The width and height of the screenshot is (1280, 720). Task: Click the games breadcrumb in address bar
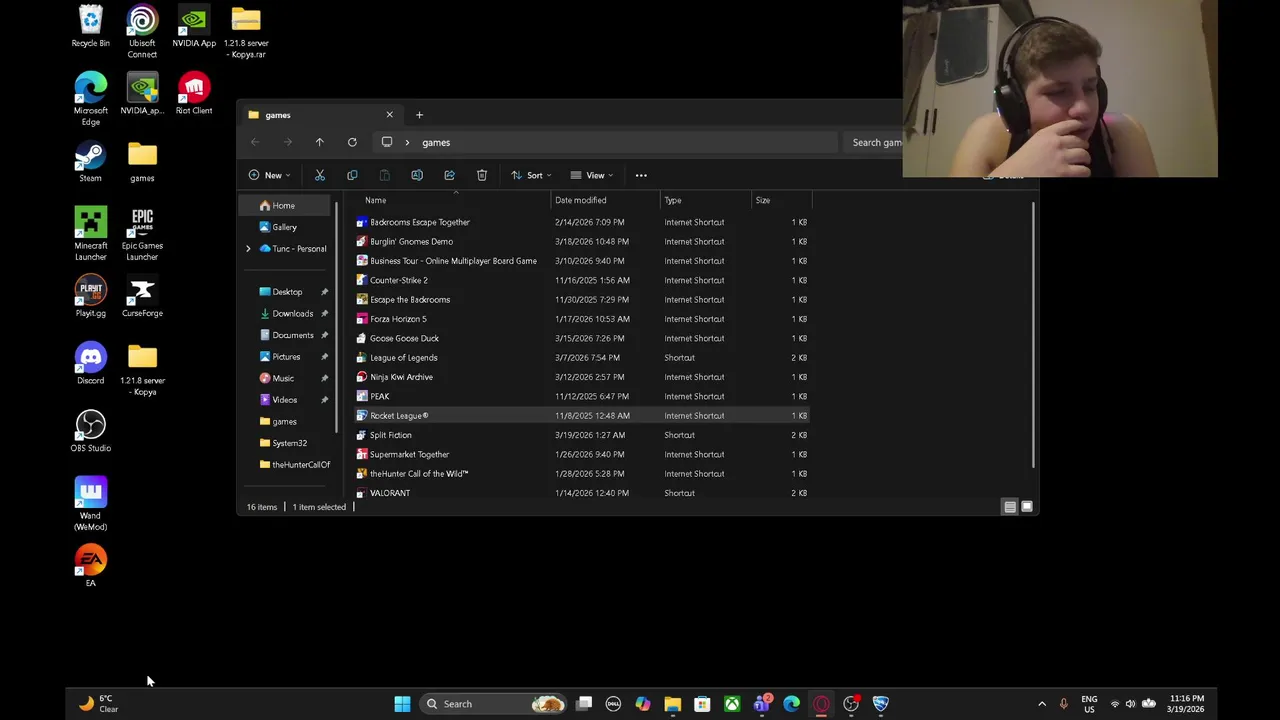pyautogui.click(x=436, y=142)
